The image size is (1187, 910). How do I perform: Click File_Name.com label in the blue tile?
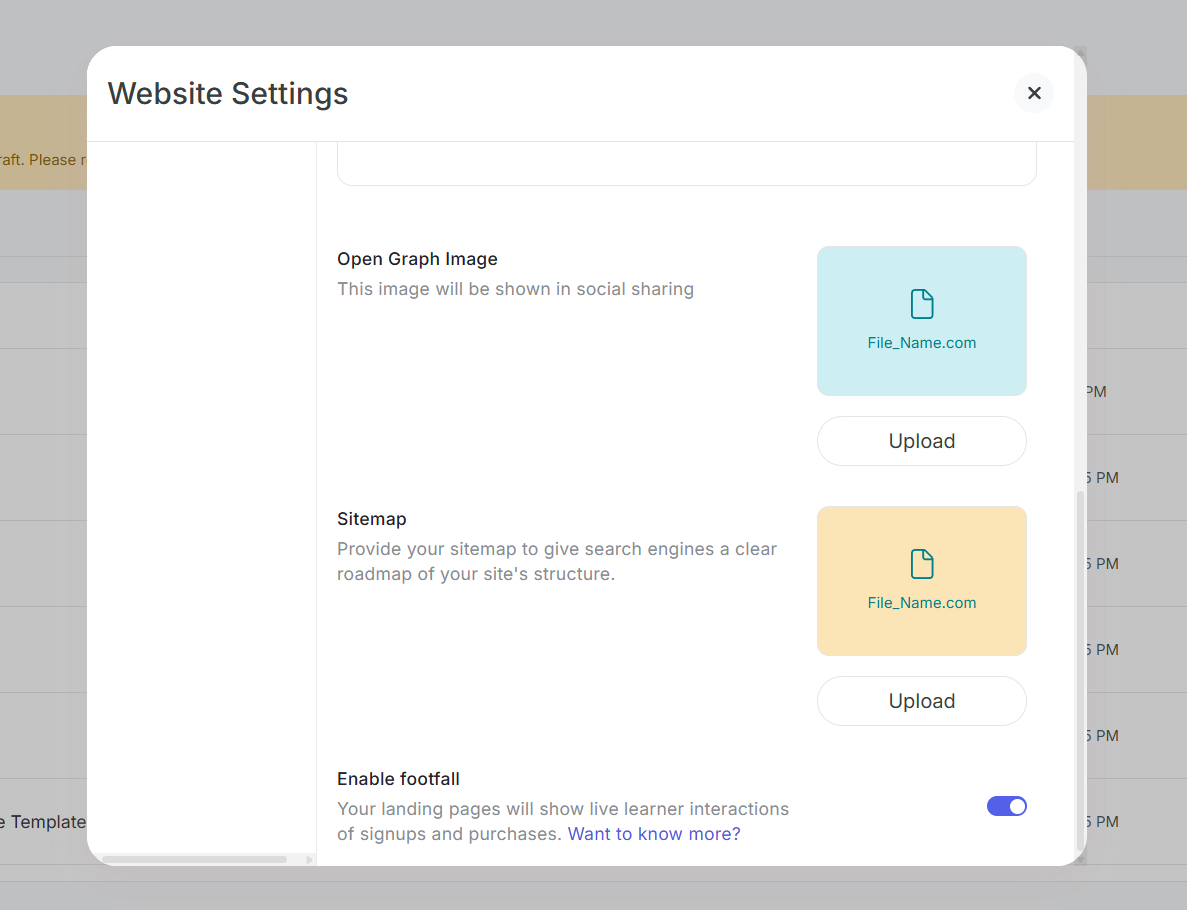coord(922,343)
